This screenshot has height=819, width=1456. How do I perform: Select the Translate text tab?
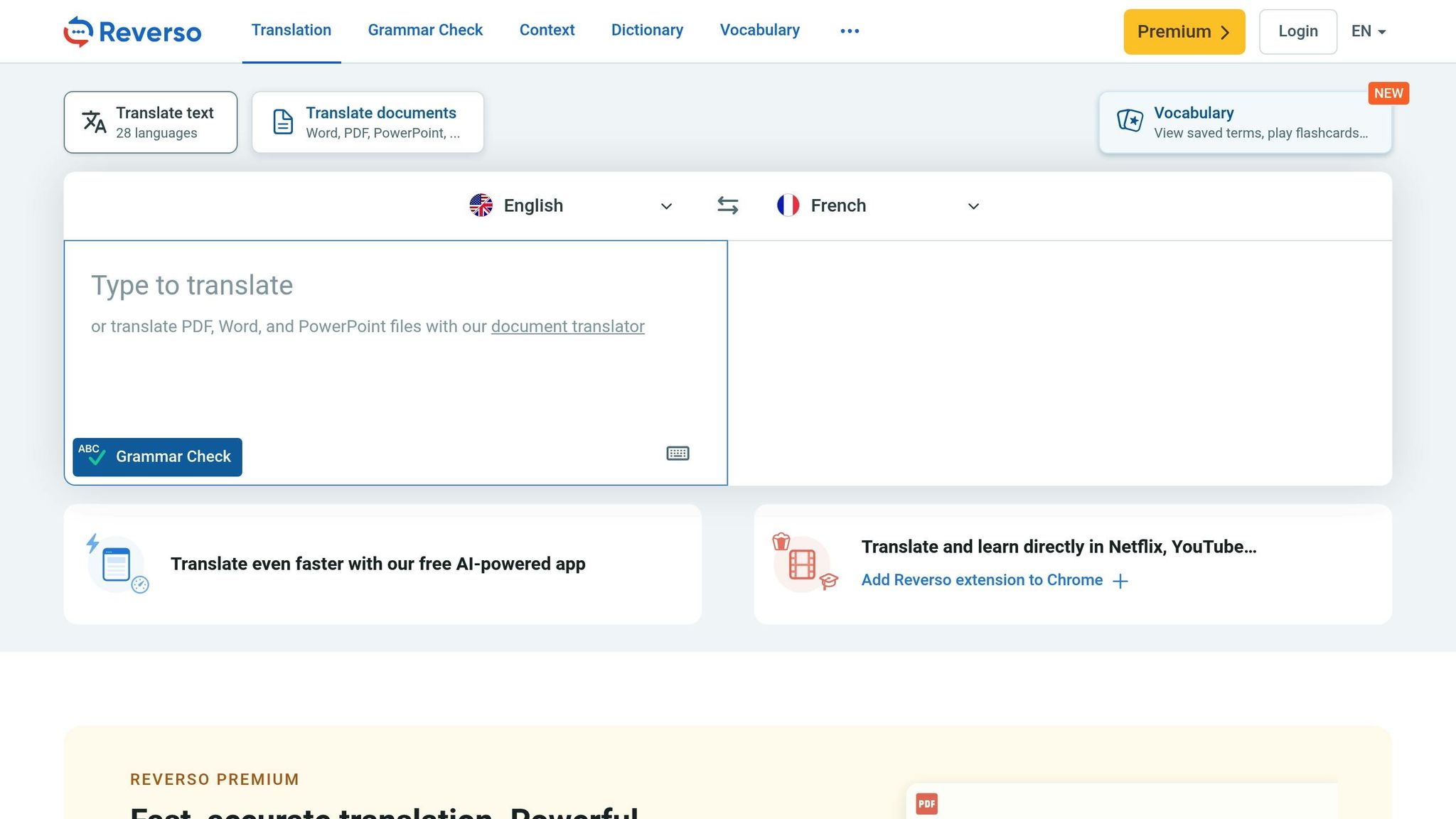151,122
